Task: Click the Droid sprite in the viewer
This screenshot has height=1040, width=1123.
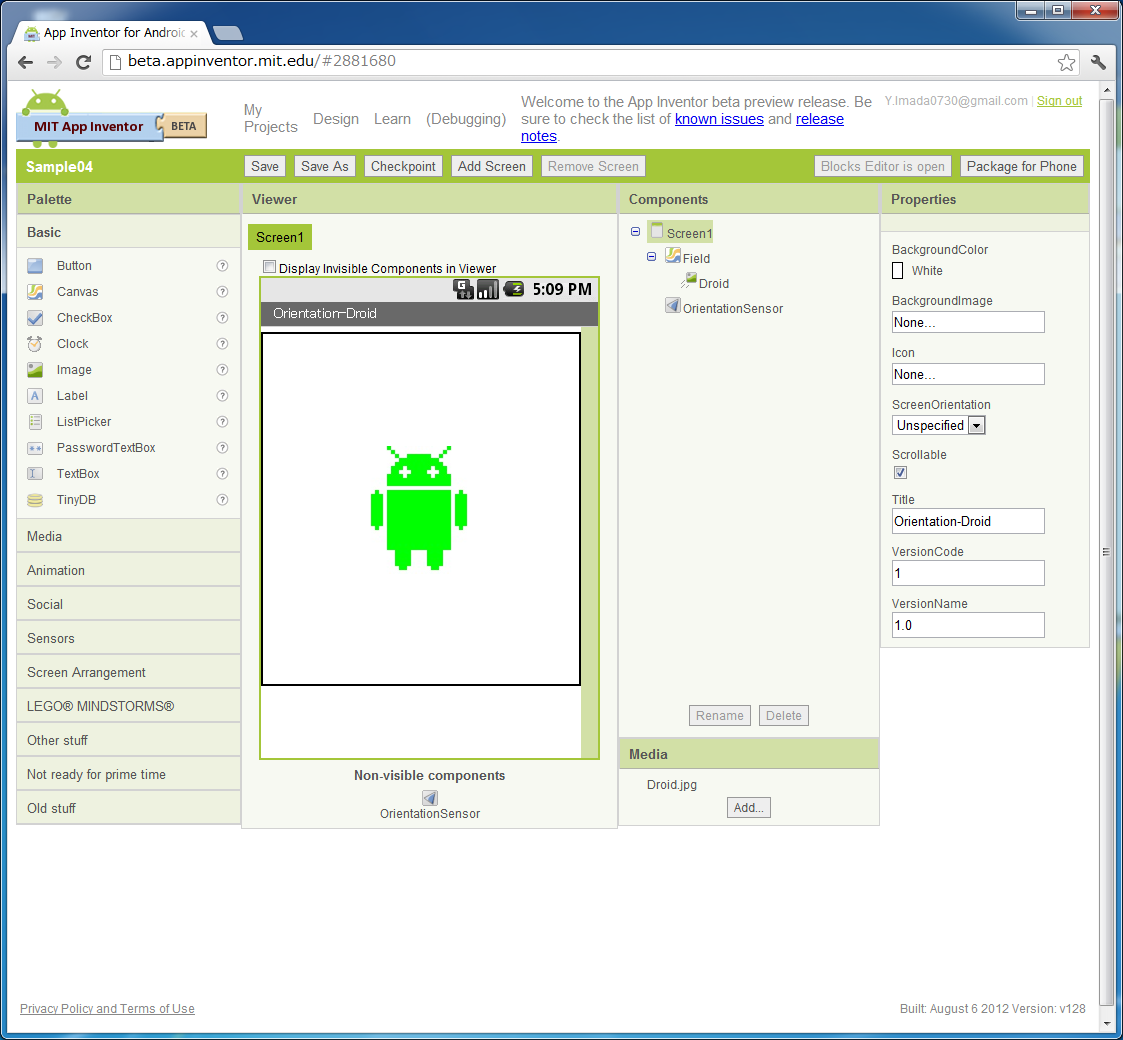Action: click(419, 508)
